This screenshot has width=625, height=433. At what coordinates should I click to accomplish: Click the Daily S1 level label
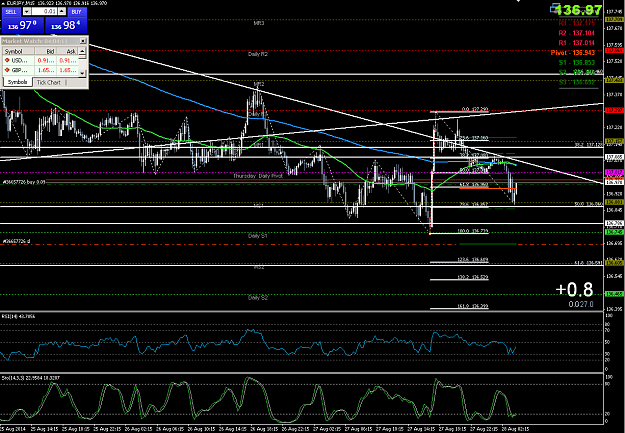tap(257, 236)
